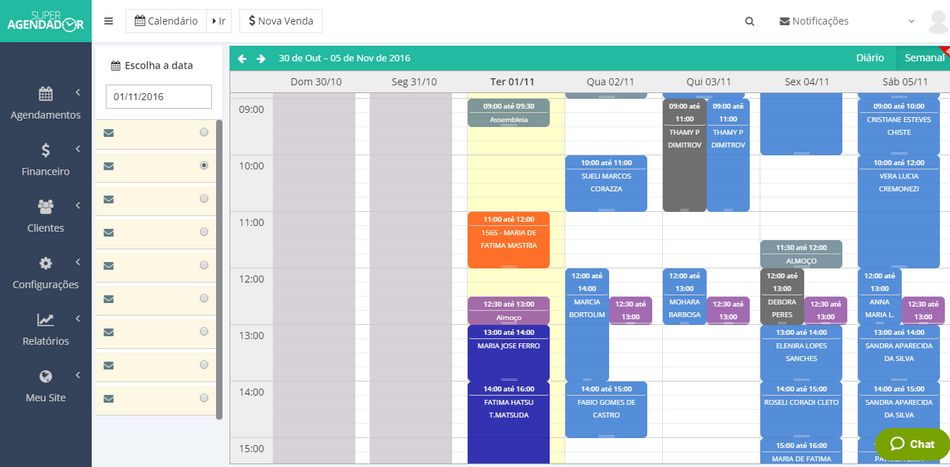Viewport: 950px width, 467px height.
Task: Click the Financeiro dollar icon
Action: 45,150
